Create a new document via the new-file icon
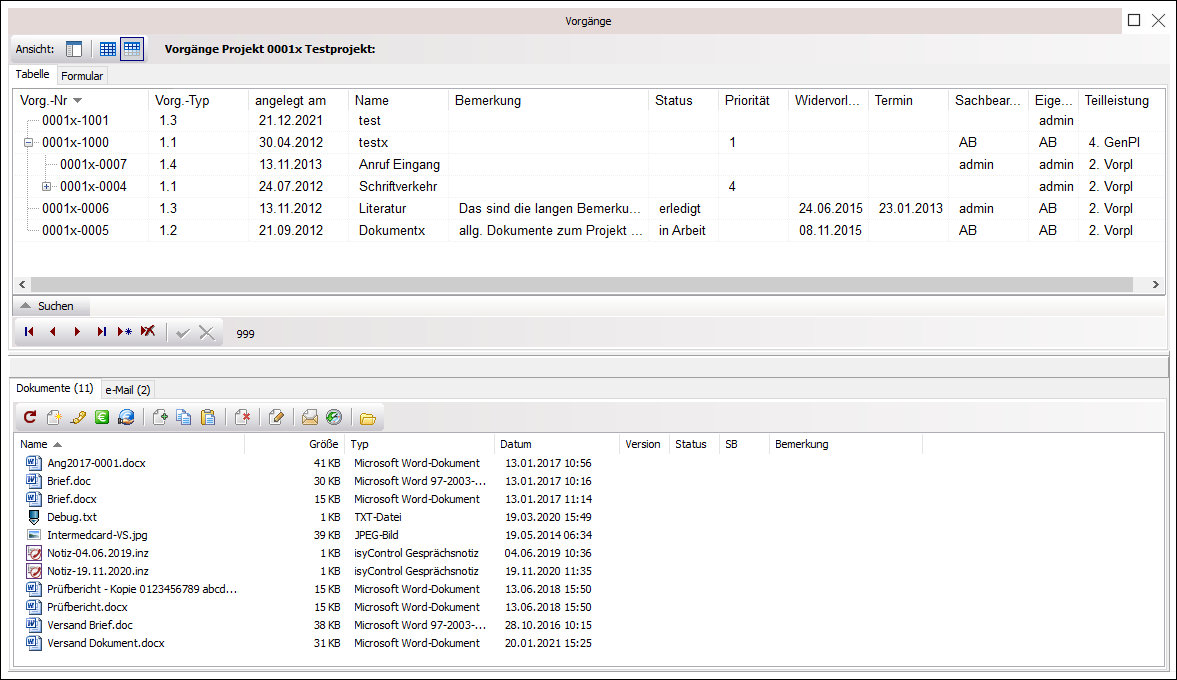The height and width of the screenshot is (680, 1177). pos(53,417)
